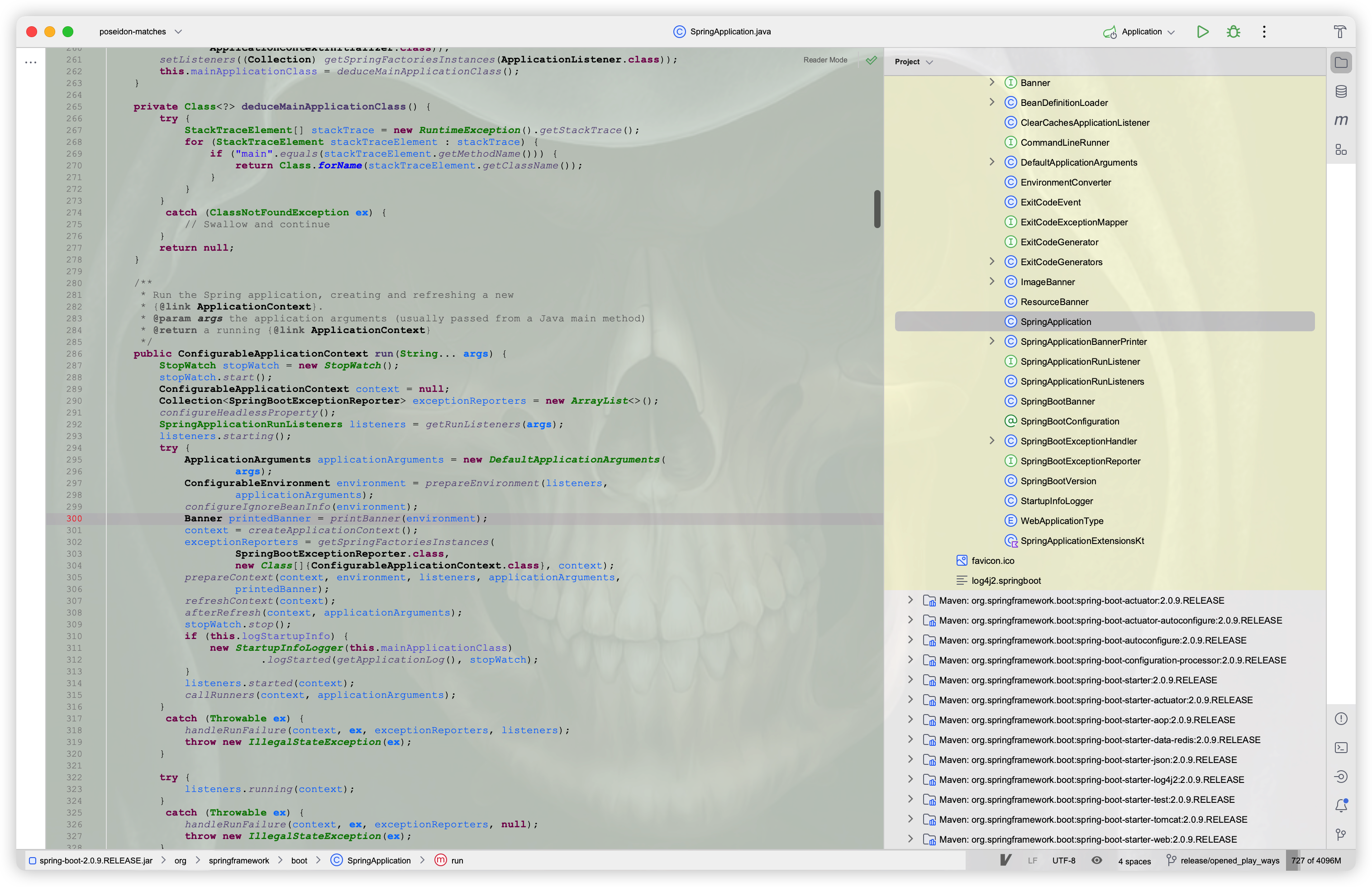
Task: Open the Notifications bell
Action: [1341, 805]
